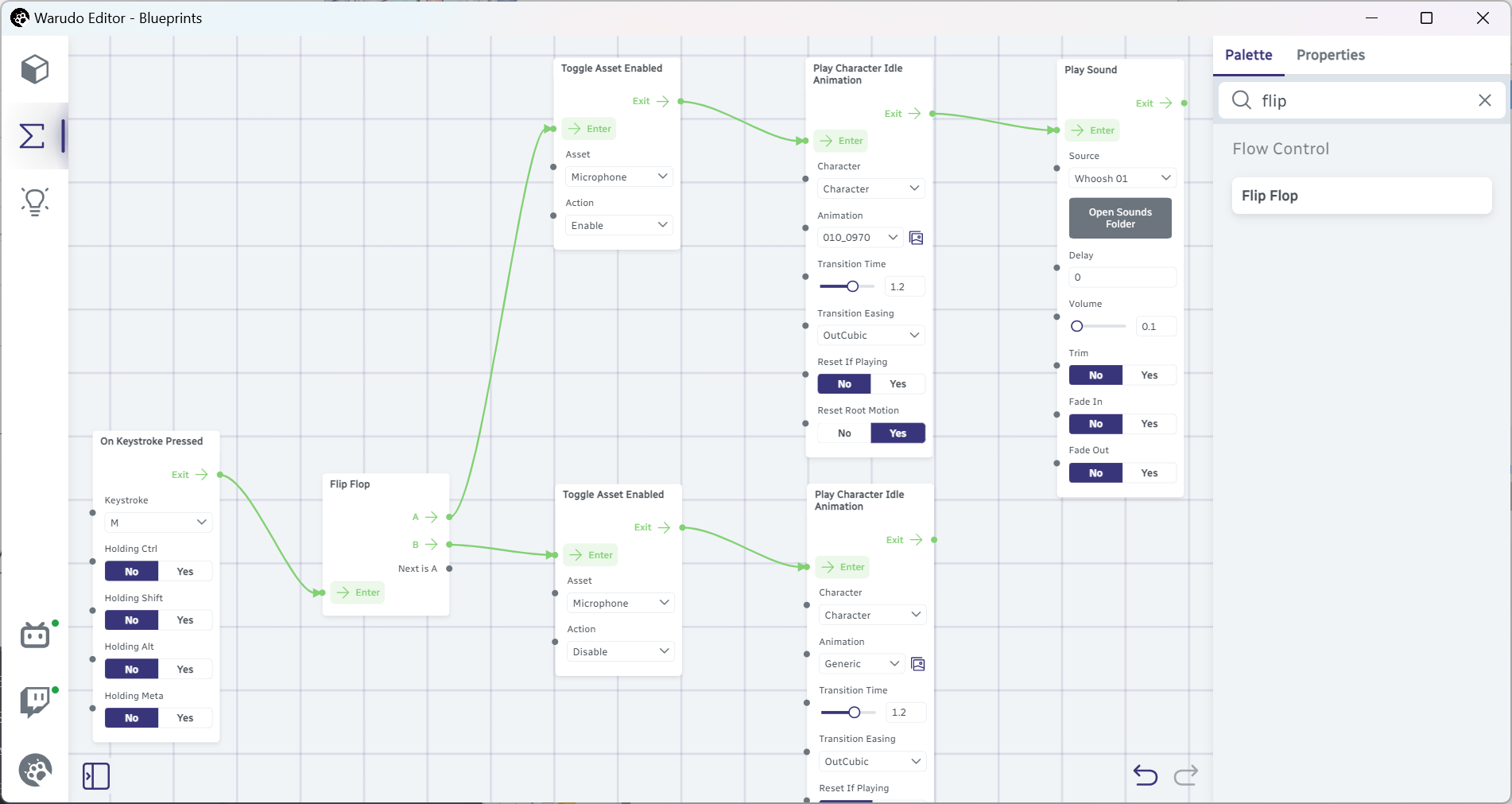This screenshot has width=1512, height=804.
Task: Click the search magnifier icon in Palette
Action: click(x=1242, y=100)
